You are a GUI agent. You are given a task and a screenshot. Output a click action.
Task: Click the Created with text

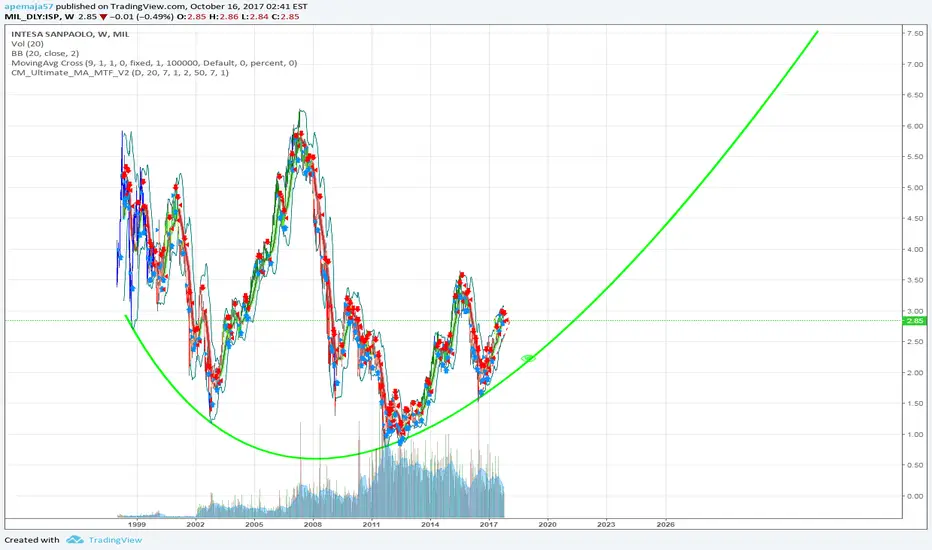[32, 540]
